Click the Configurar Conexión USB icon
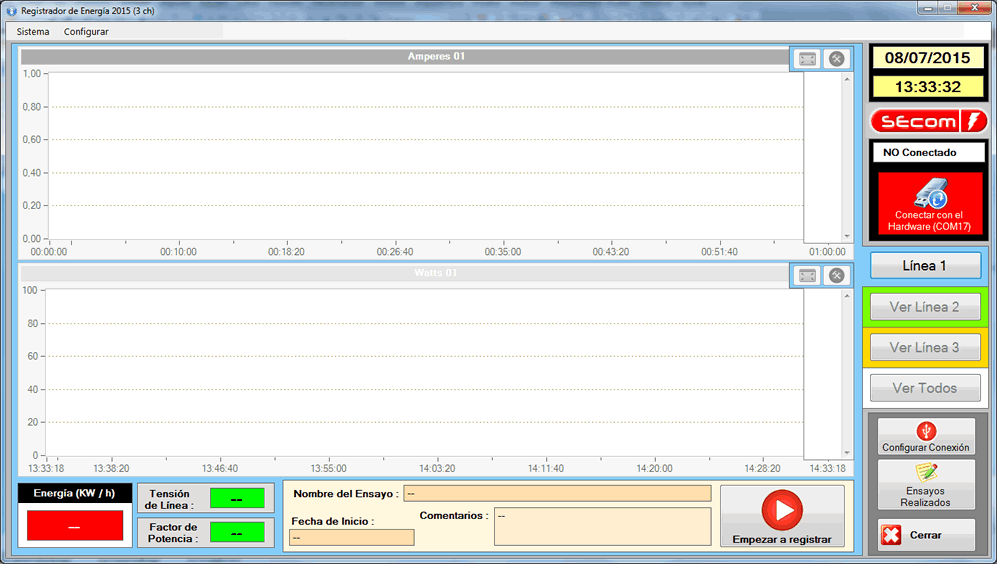 point(925,431)
